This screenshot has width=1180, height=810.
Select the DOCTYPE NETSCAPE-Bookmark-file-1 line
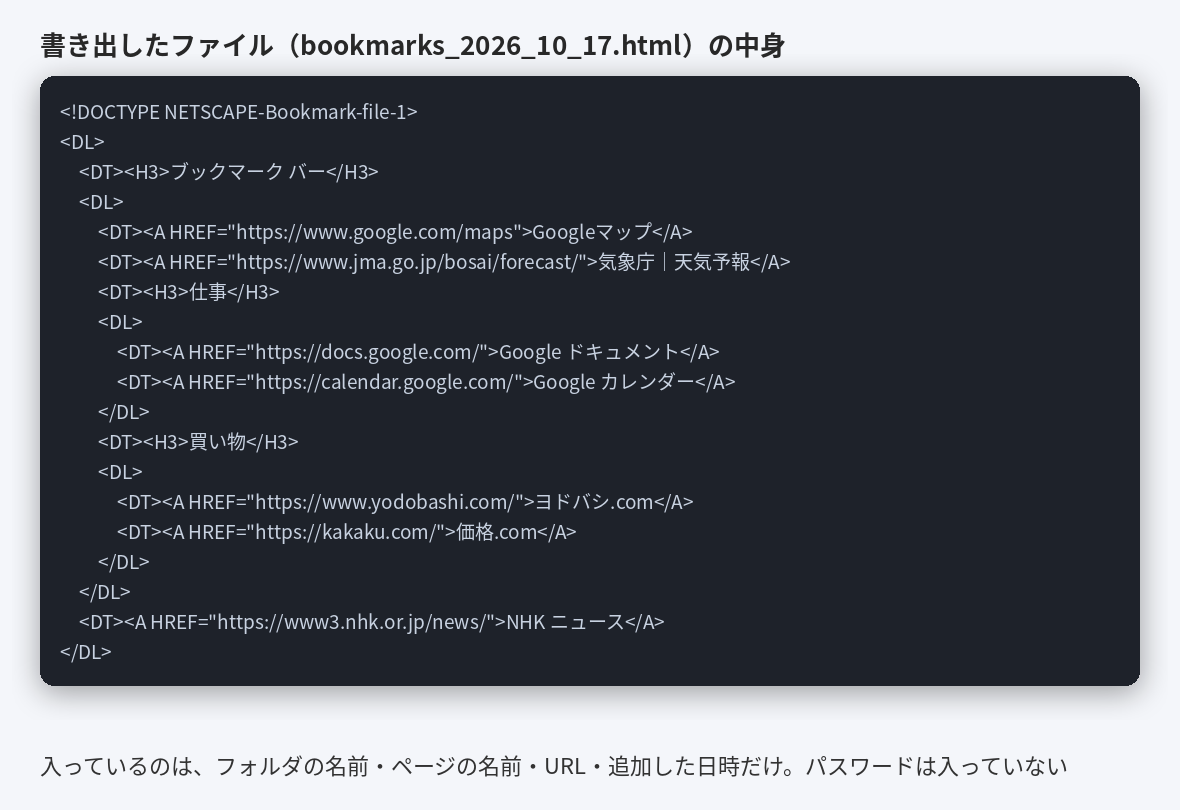(239, 112)
